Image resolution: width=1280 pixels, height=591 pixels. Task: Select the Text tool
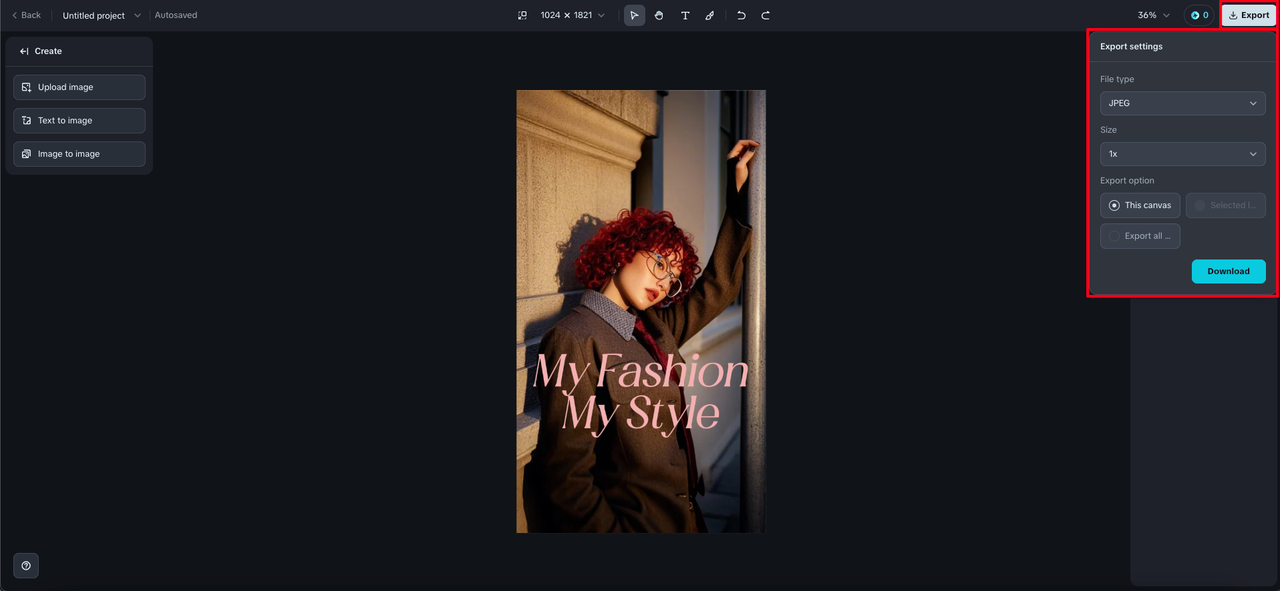click(685, 15)
